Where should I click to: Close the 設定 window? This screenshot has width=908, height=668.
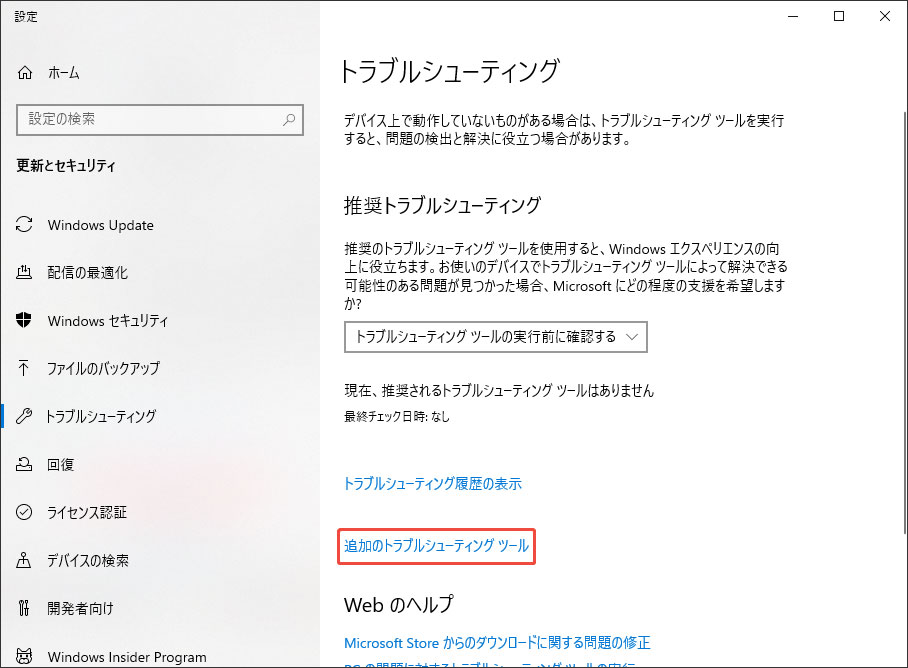tap(884, 16)
